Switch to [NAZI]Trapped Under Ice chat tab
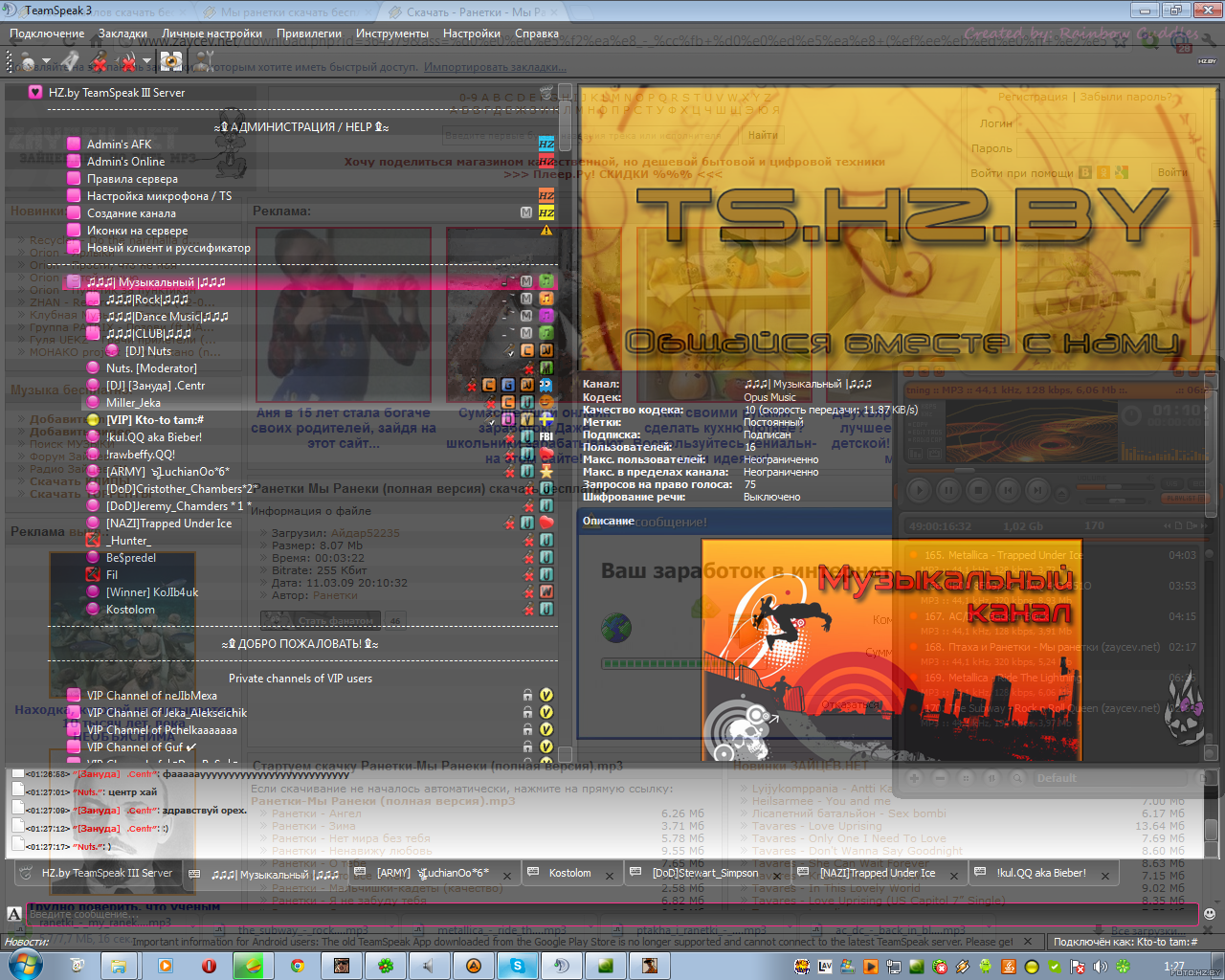This screenshot has width=1225, height=980. click(x=878, y=873)
